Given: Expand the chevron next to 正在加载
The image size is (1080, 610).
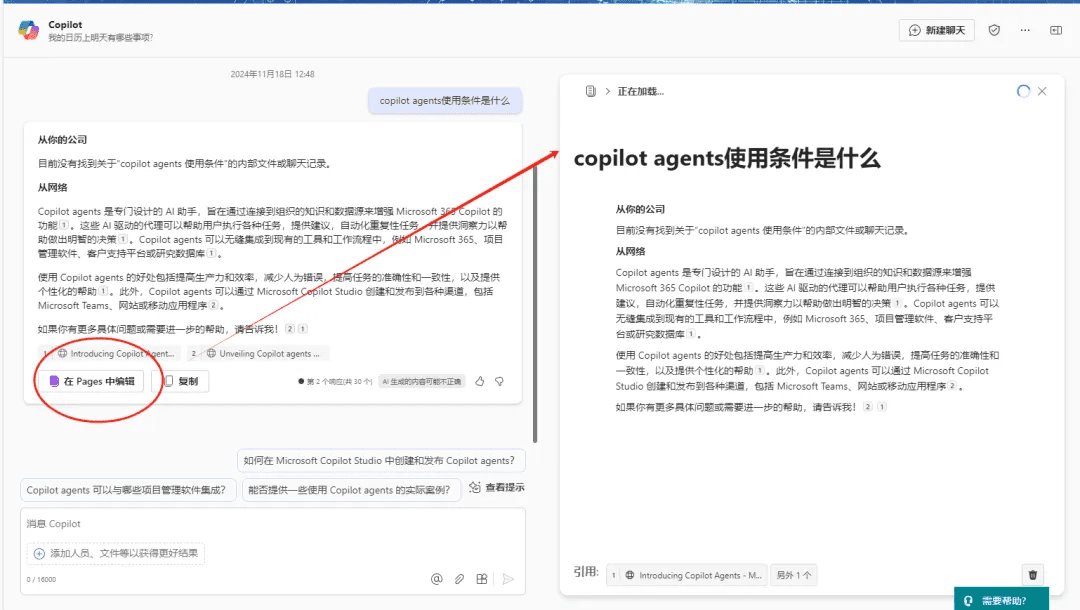Looking at the screenshot, I should 608,91.
